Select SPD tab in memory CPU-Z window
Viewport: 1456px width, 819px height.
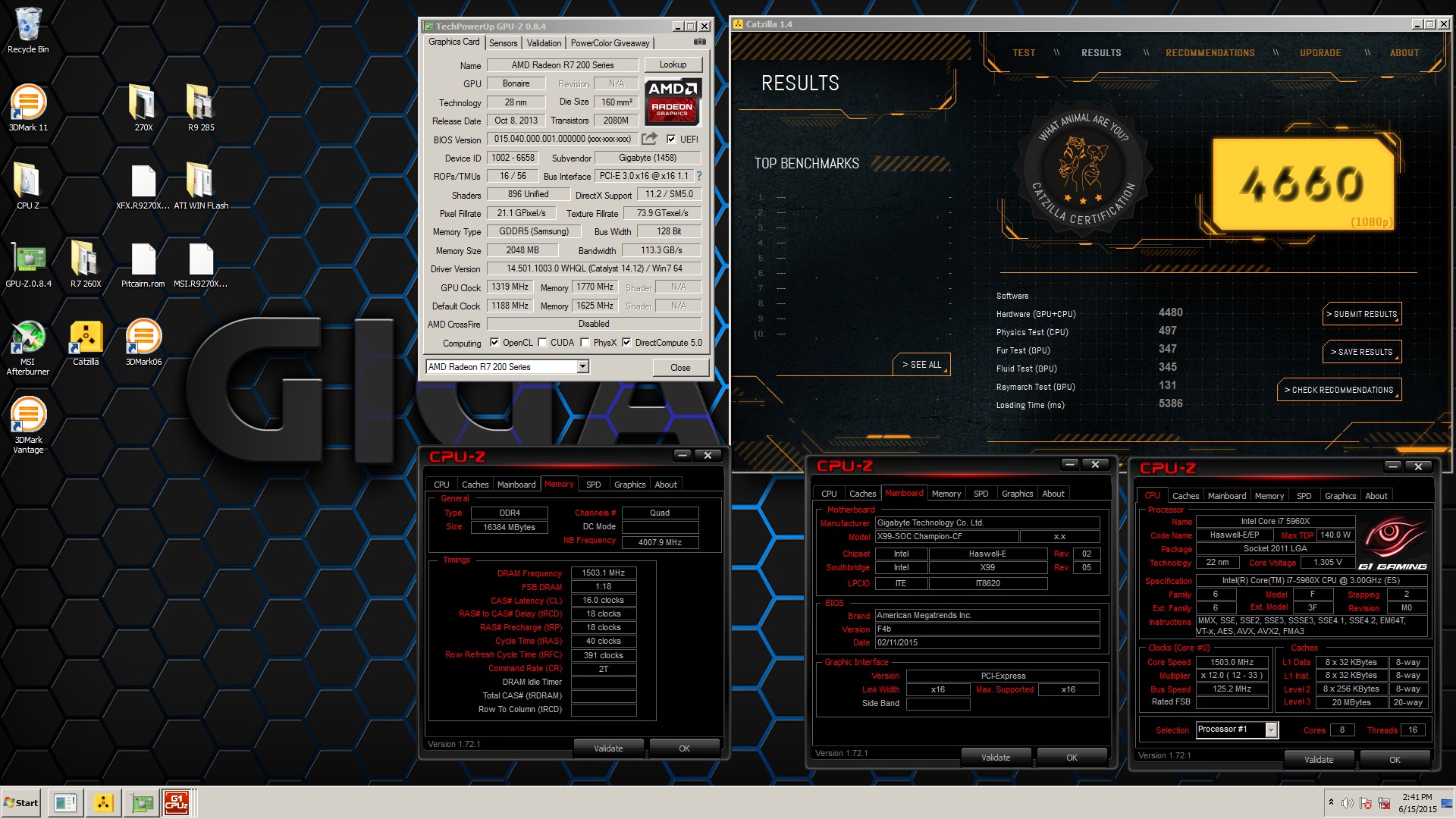click(594, 485)
